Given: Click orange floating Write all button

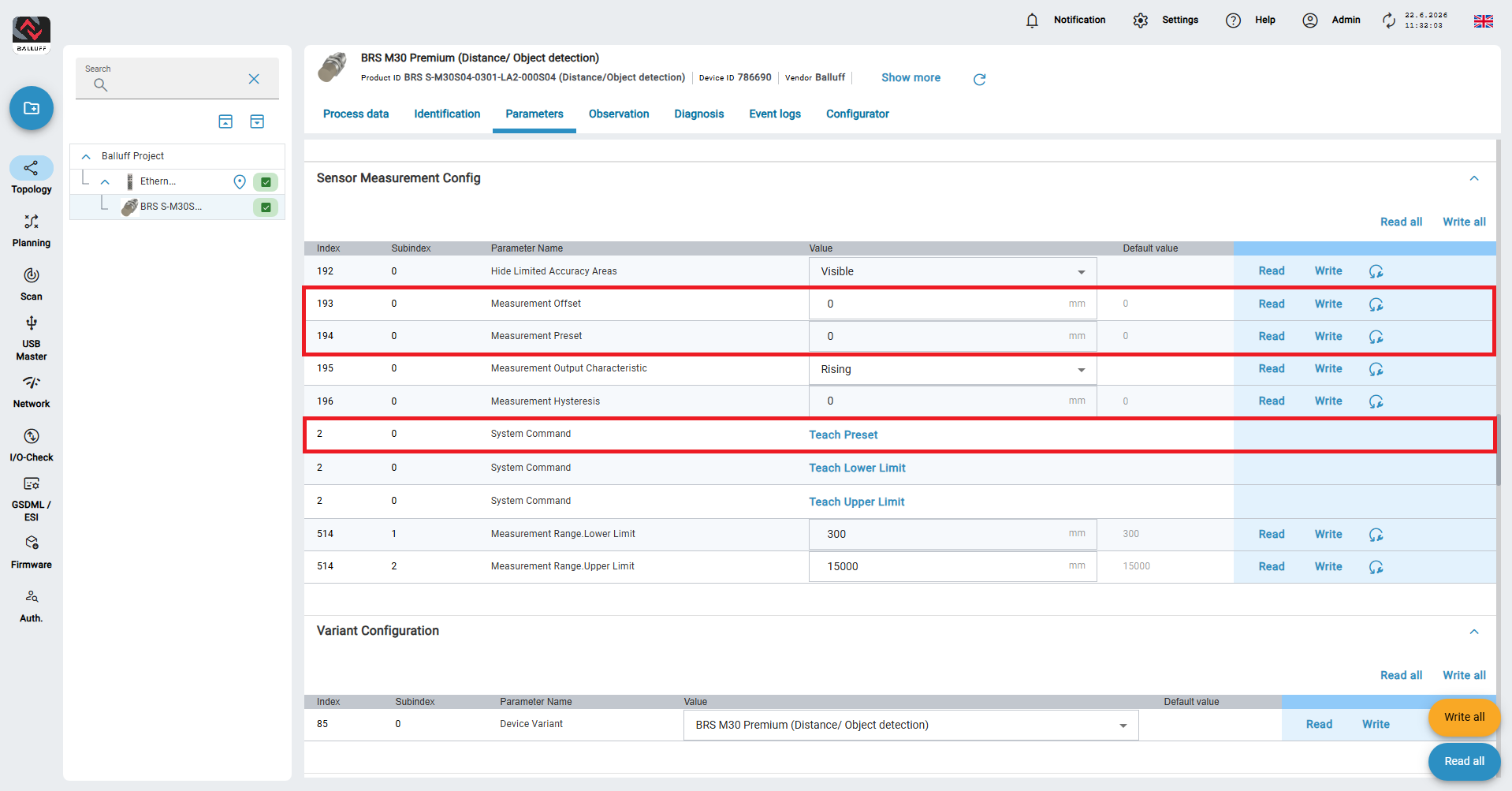Looking at the screenshot, I should (1464, 717).
